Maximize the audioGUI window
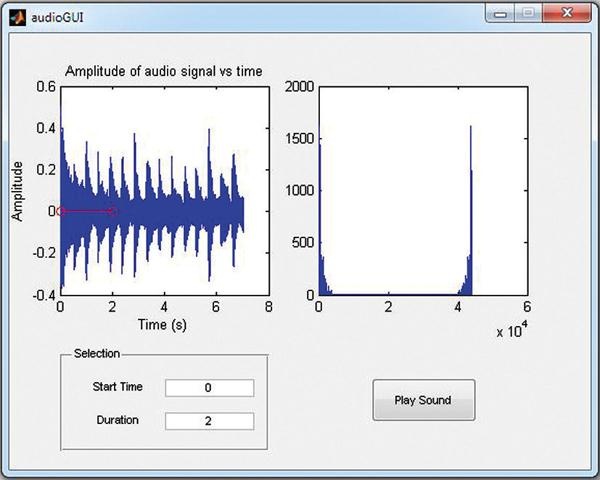This screenshot has width=600, height=480. click(528, 13)
